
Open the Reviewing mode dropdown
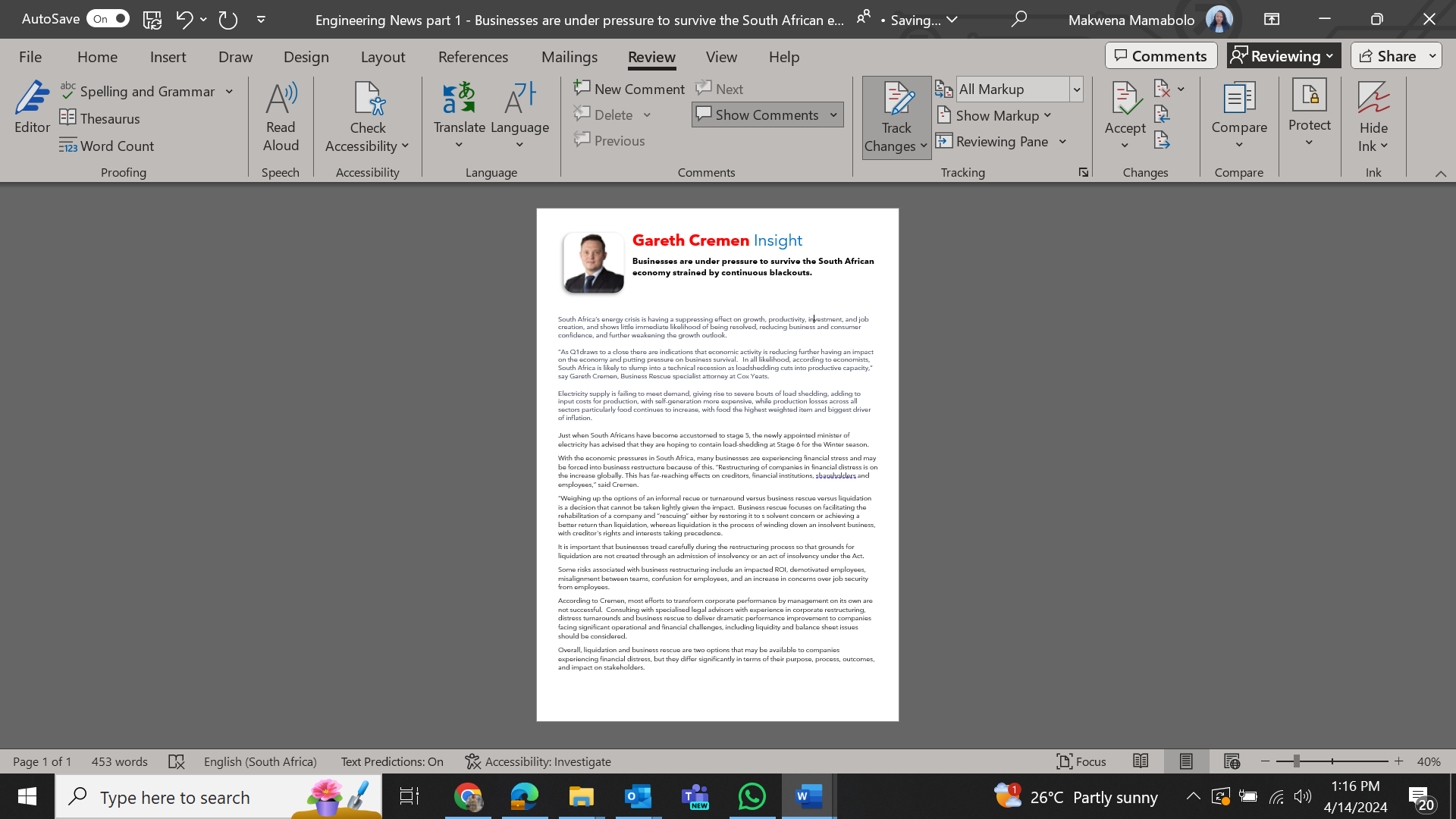tap(1283, 56)
